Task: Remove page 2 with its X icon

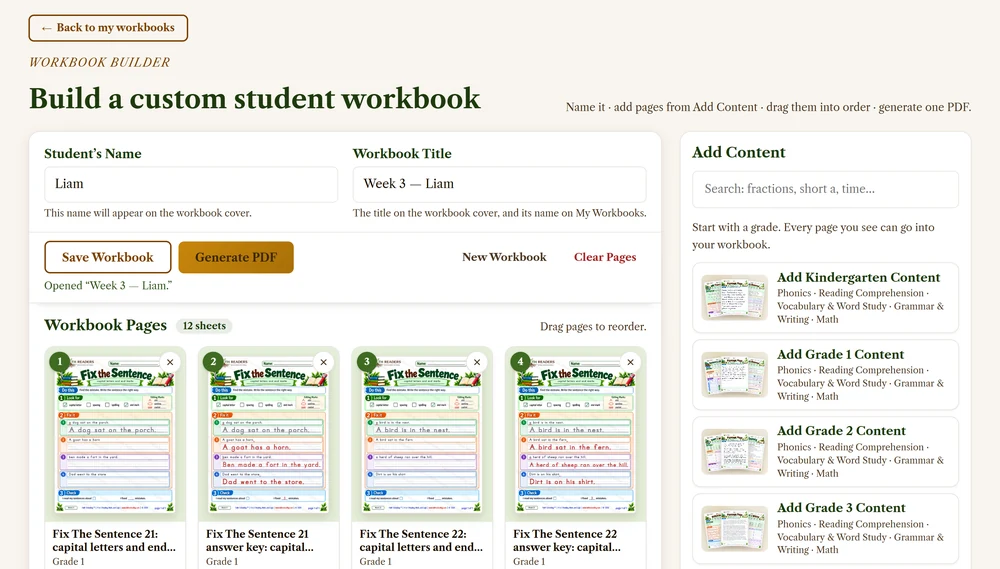Action: pyautogui.click(x=323, y=362)
